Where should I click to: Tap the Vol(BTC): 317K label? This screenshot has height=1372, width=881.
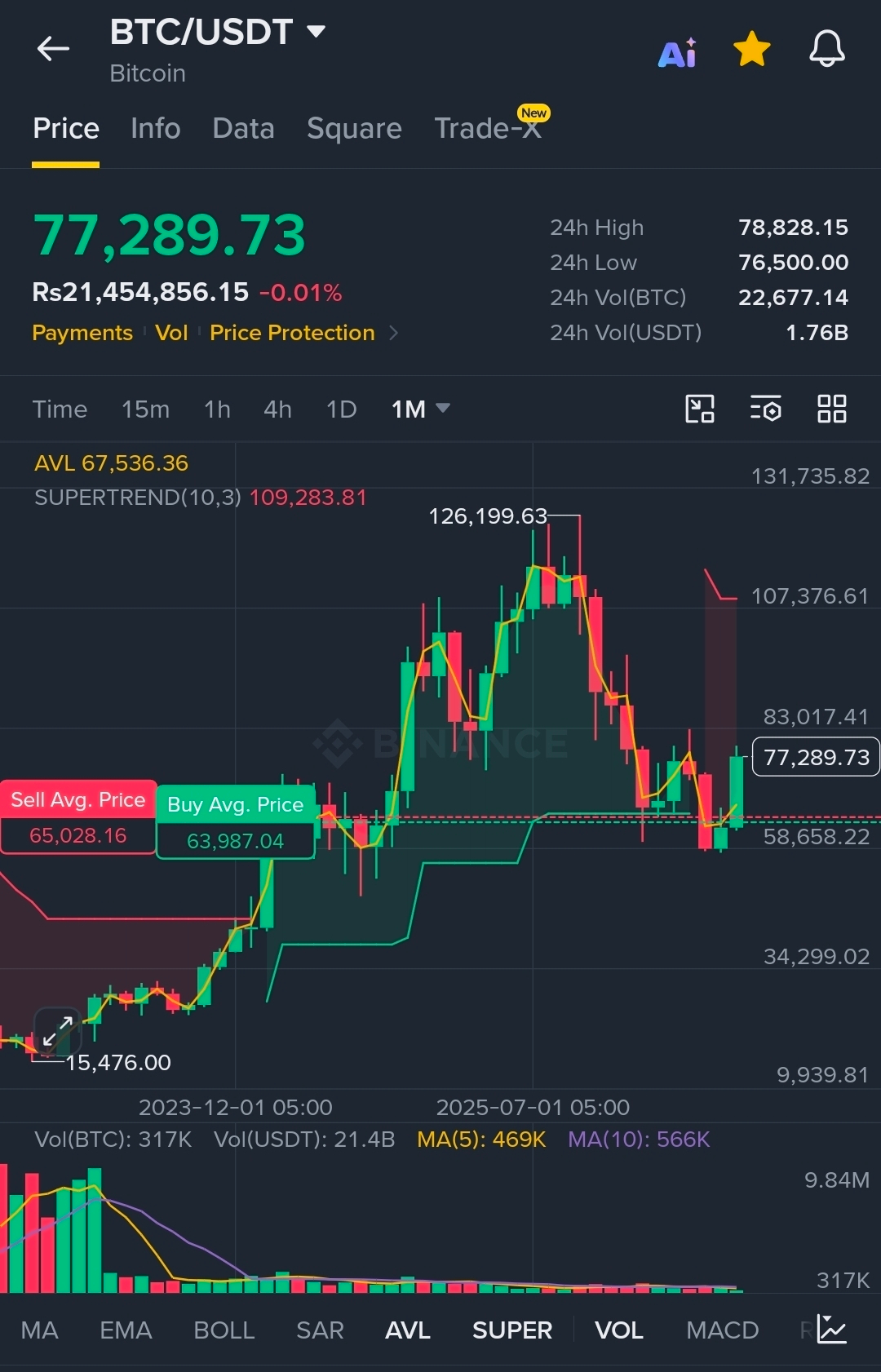[x=113, y=1140]
